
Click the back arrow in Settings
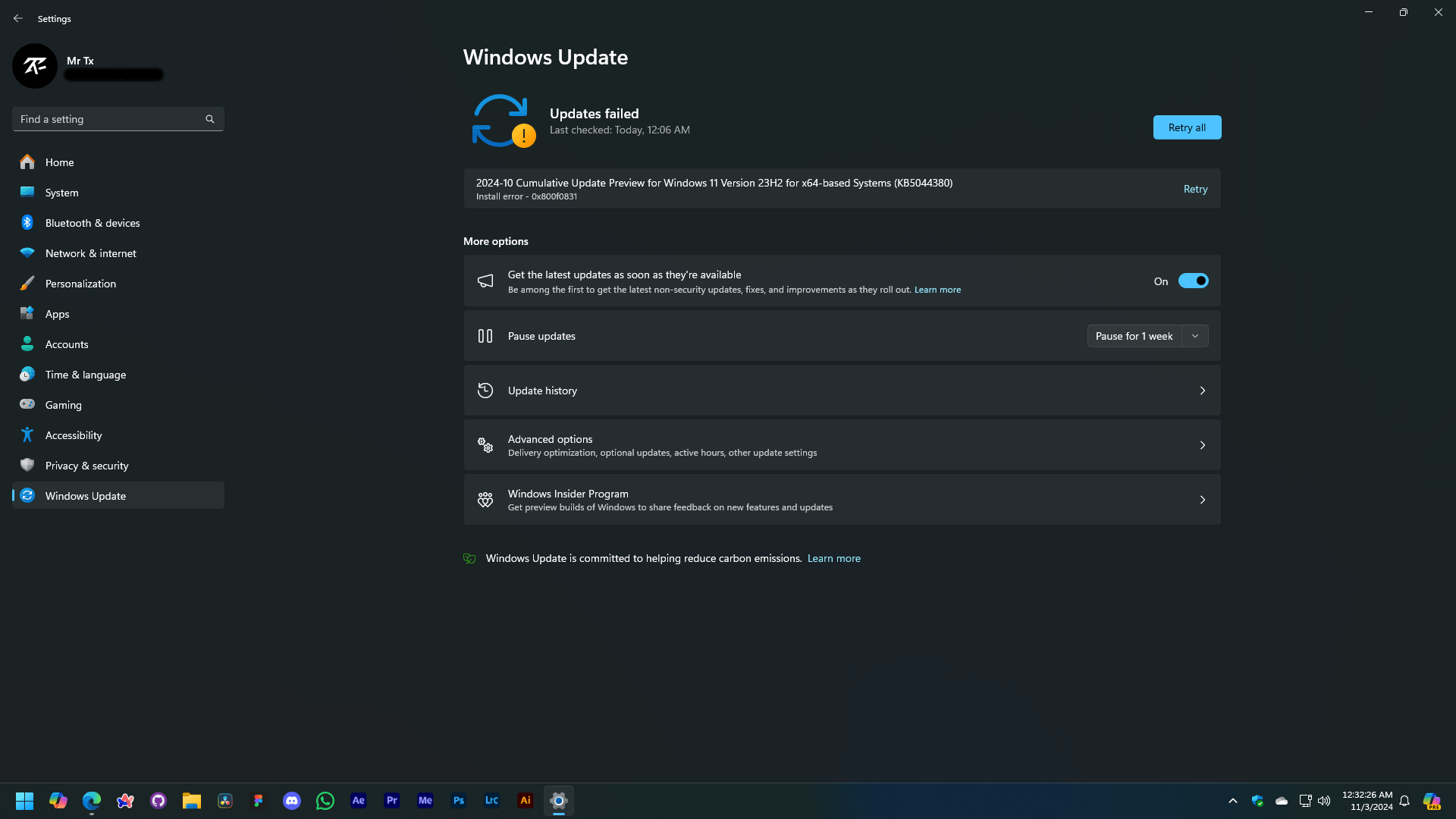[x=18, y=18]
